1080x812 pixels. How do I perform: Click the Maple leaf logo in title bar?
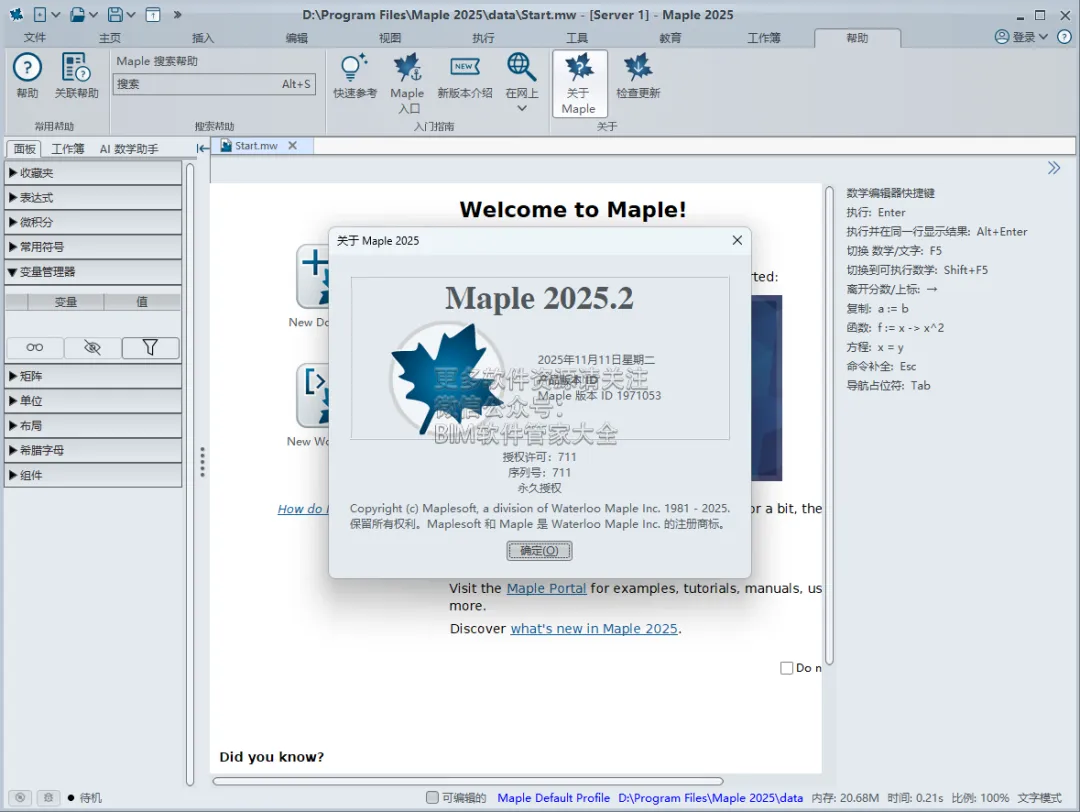coord(16,14)
